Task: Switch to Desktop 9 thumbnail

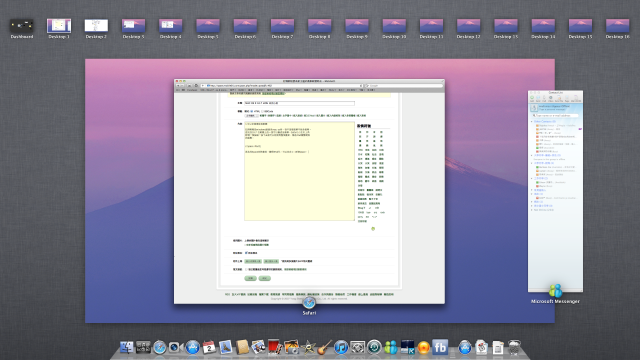Action: (x=357, y=26)
